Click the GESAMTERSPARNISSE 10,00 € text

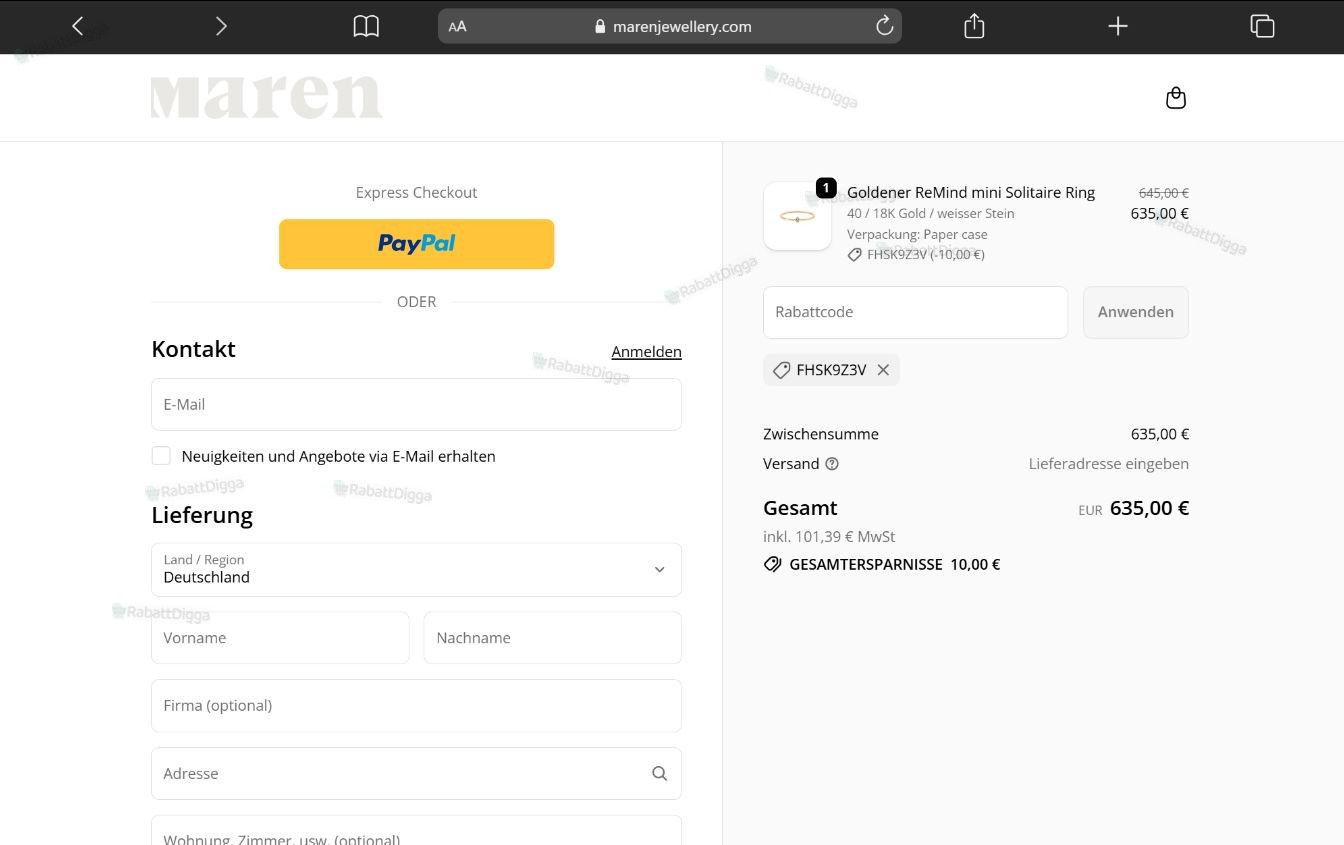tap(894, 564)
